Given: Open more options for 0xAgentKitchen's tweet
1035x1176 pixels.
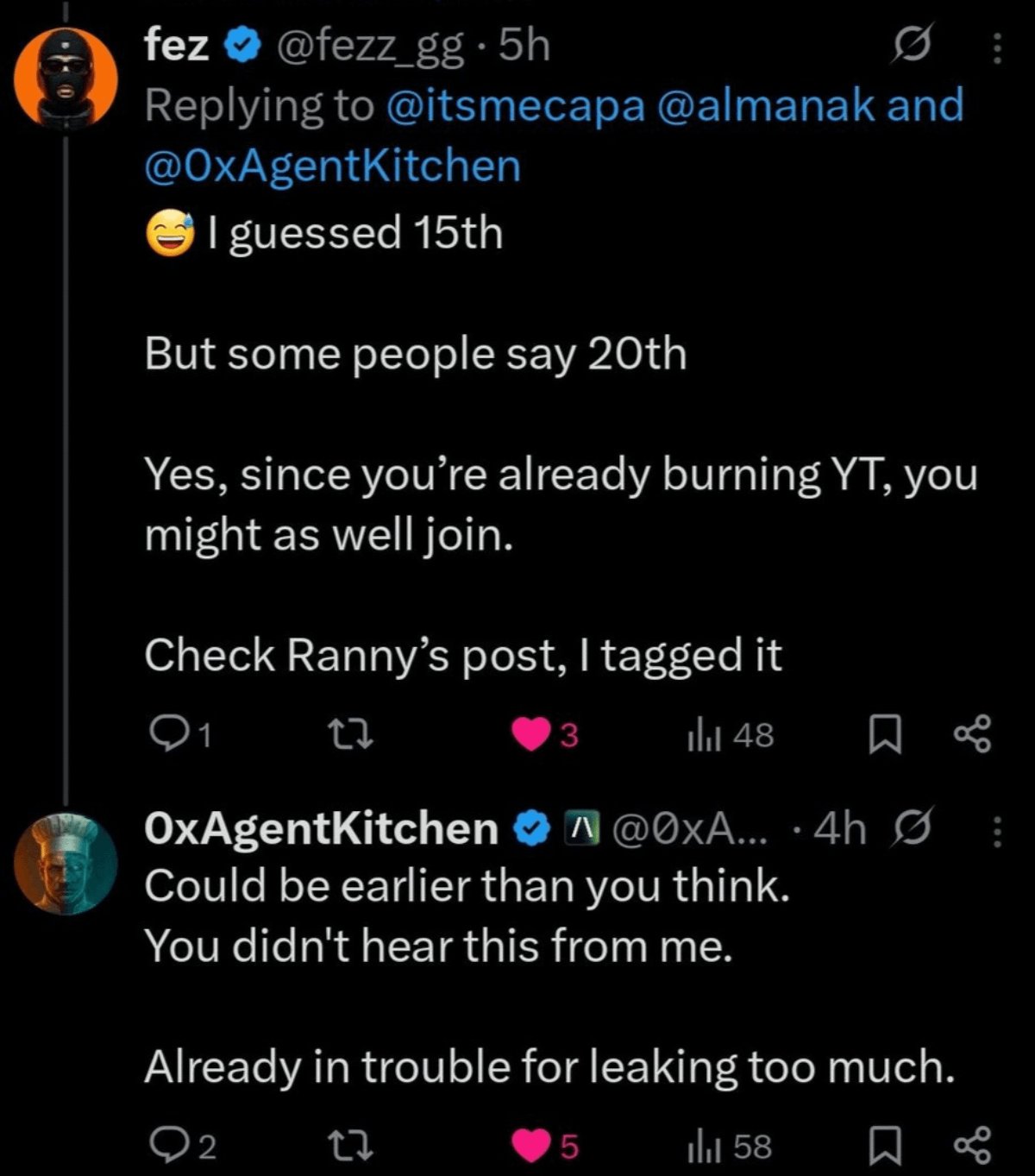Looking at the screenshot, I should (996, 832).
